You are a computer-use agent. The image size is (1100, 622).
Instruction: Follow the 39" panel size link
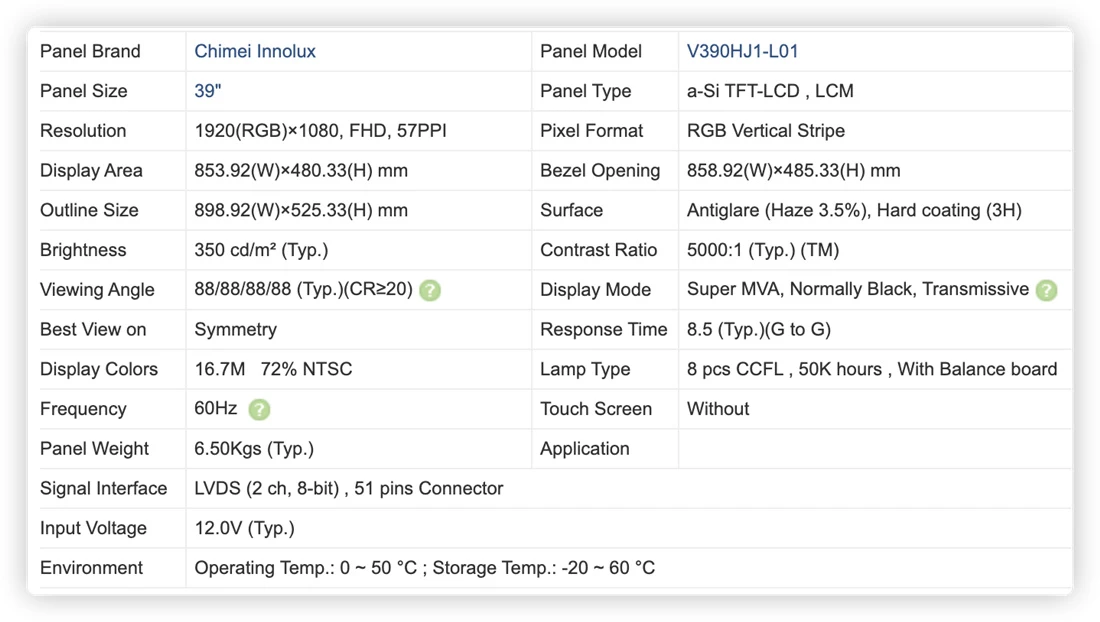208,91
